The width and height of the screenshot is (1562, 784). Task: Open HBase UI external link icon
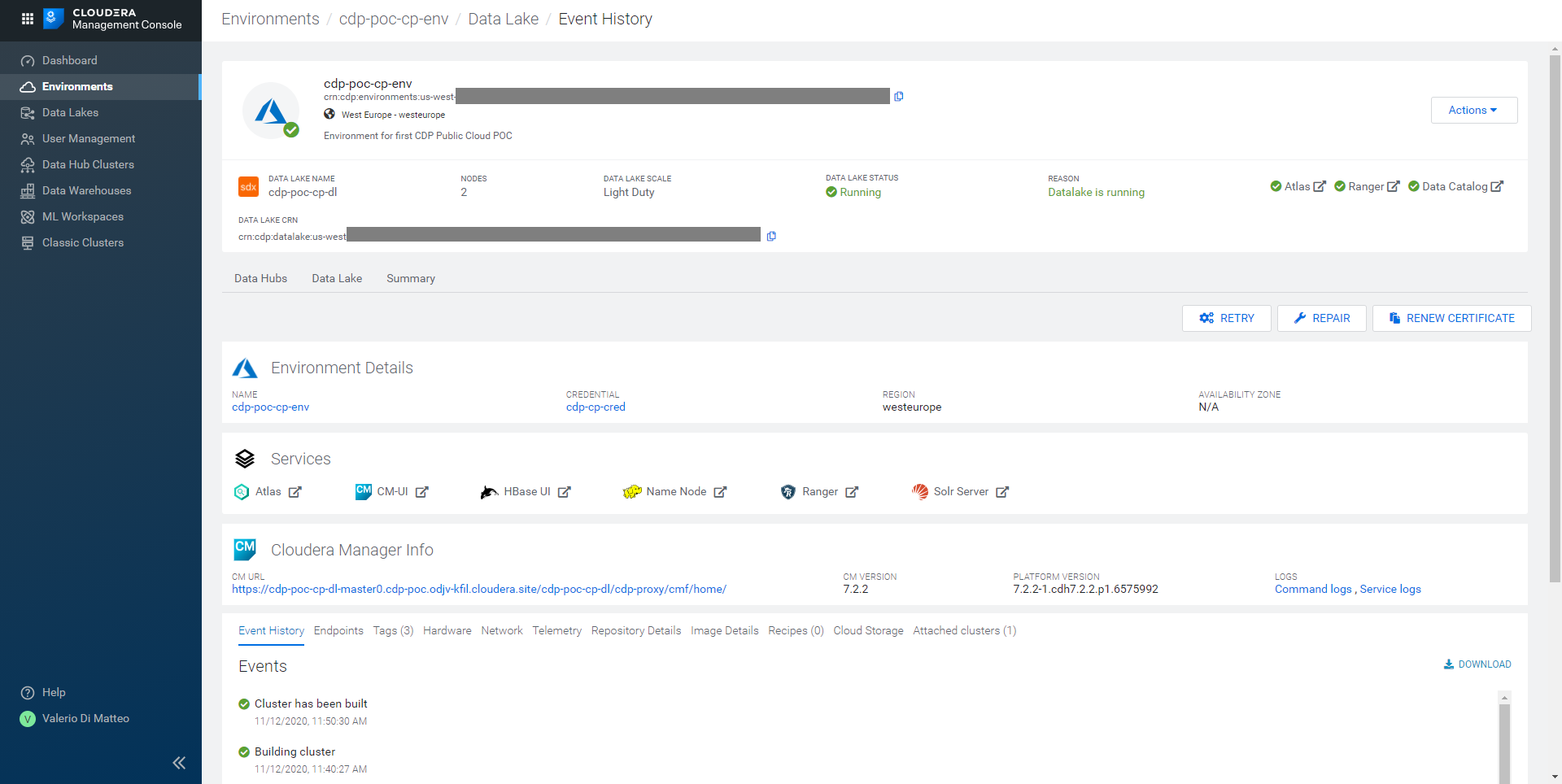pyautogui.click(x=565, y=492)
